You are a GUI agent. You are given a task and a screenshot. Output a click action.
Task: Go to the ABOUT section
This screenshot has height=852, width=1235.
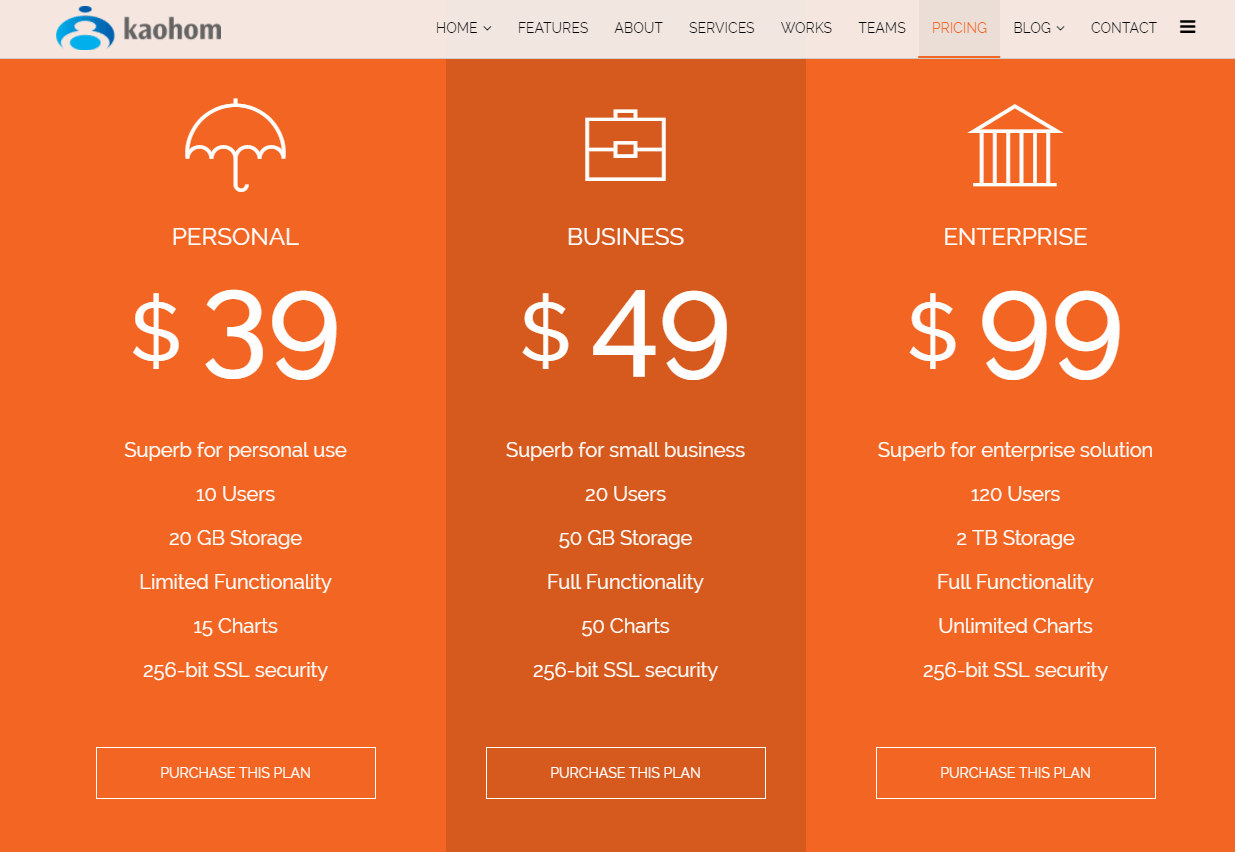638,28
